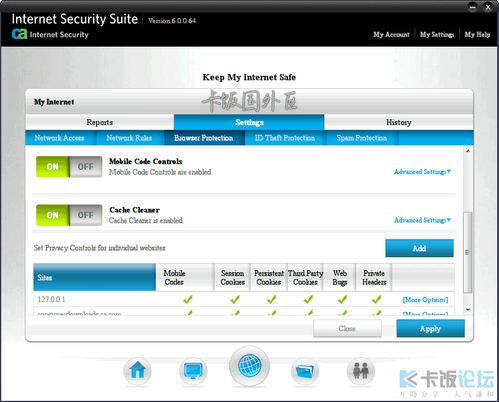Expand Advanced Settings for Cache Cleaner
499x402 pixels.
tap(422, 220)
